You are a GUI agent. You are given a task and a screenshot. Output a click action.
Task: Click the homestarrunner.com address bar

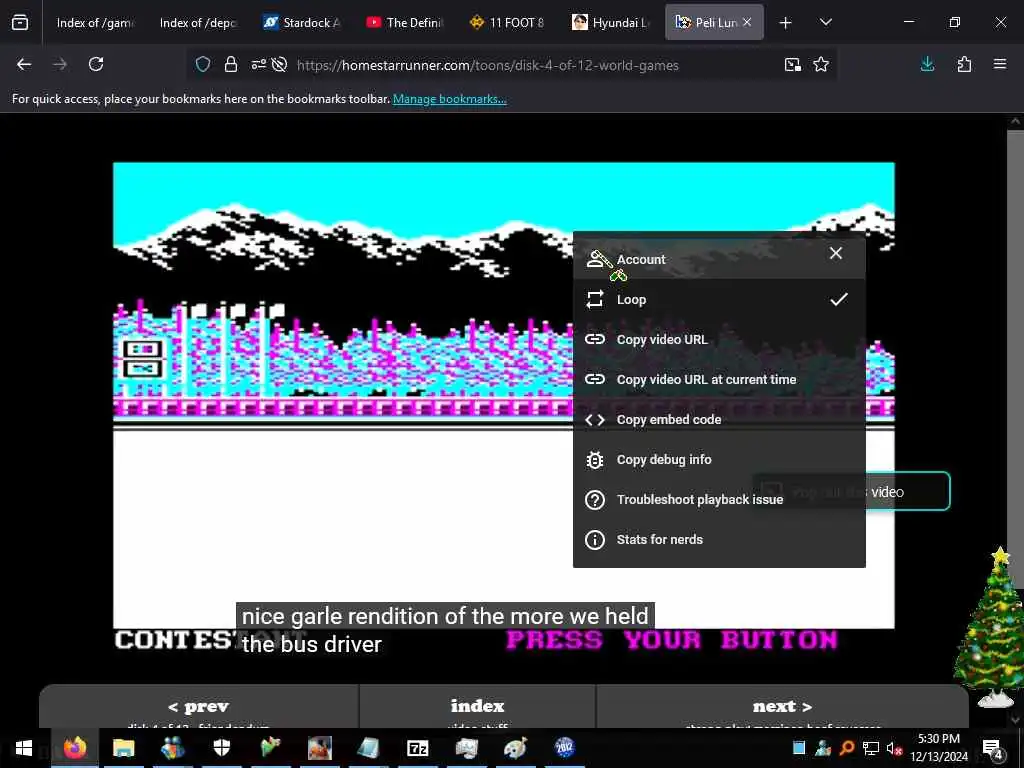[487, 65]
